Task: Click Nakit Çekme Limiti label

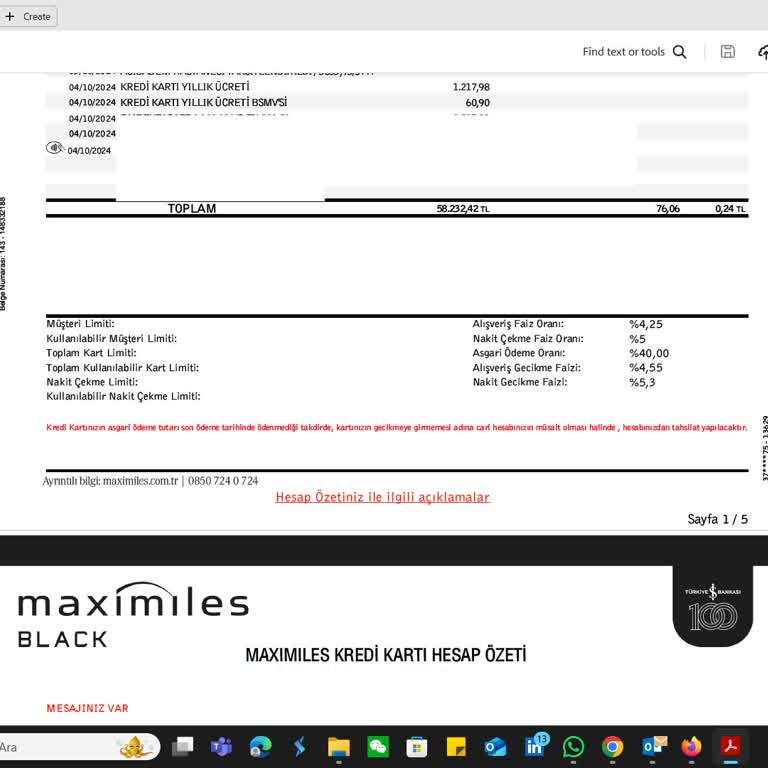Action: pyautogui.click(x=92, y=382)
